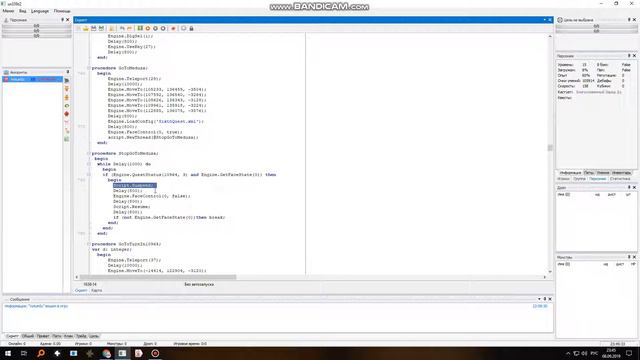Pin the Сообщения panel
640x360 pixels.
(x=544, y=299)
